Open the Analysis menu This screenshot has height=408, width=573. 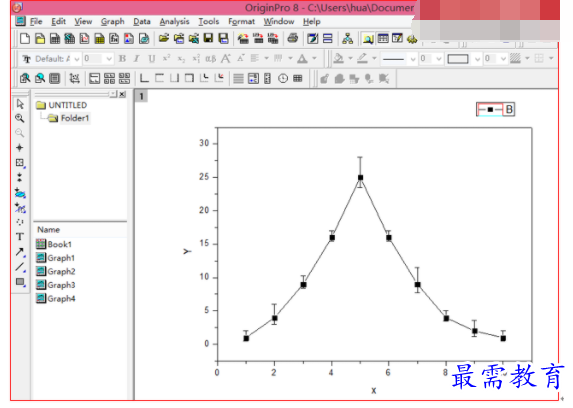pyautogui.click(x=174, y=22)
